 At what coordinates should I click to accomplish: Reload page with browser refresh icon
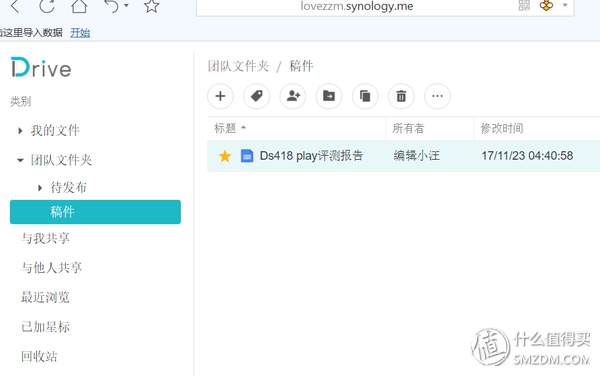(x=47, y=6)
